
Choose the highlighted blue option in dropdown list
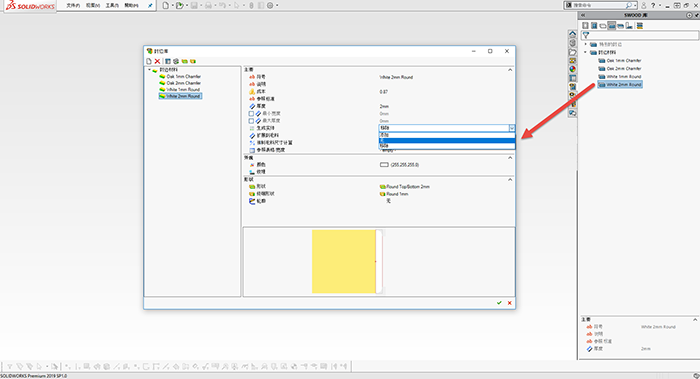pyautogui.click(x=447, y=140)
